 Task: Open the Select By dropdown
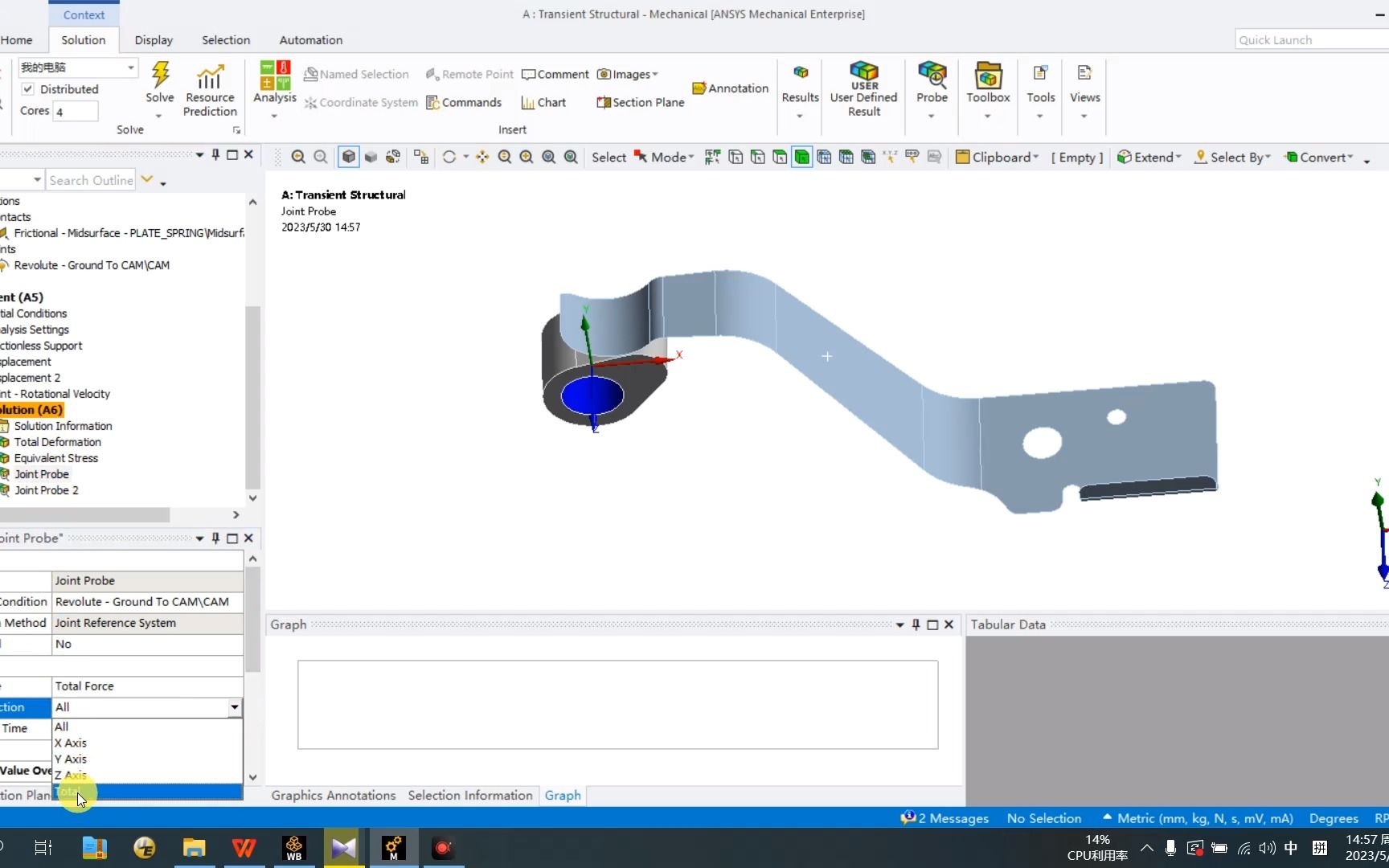point(1232,157)
